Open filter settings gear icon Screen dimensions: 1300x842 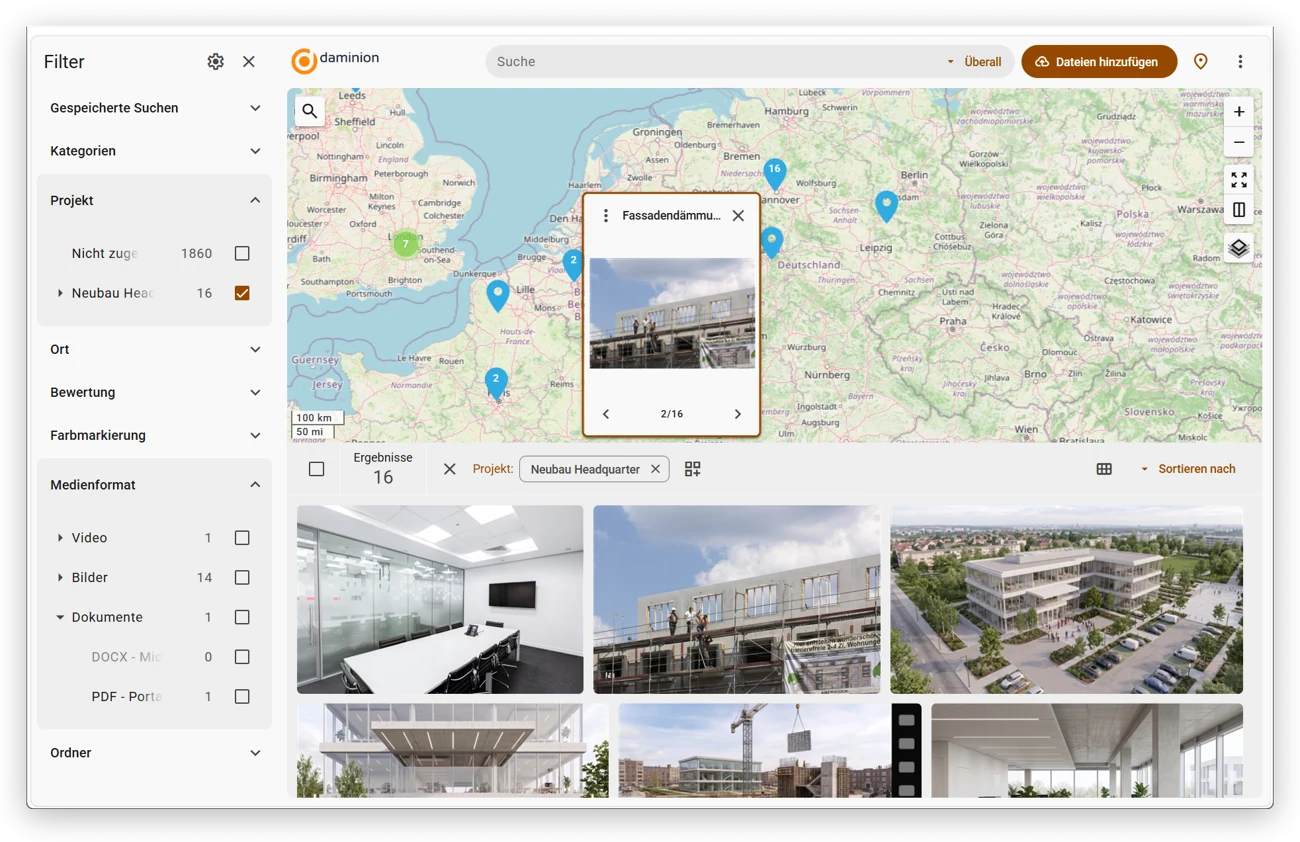(x=215, y=62)
